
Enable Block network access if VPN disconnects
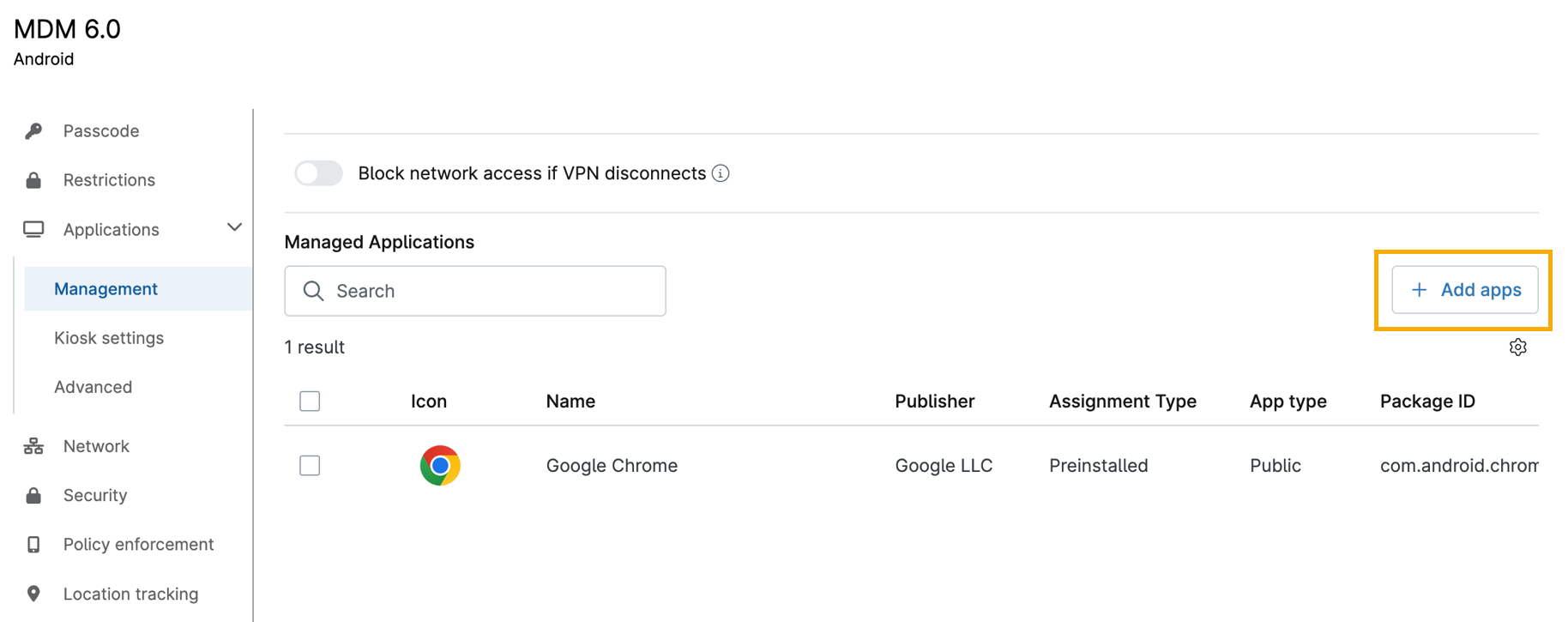318,173
